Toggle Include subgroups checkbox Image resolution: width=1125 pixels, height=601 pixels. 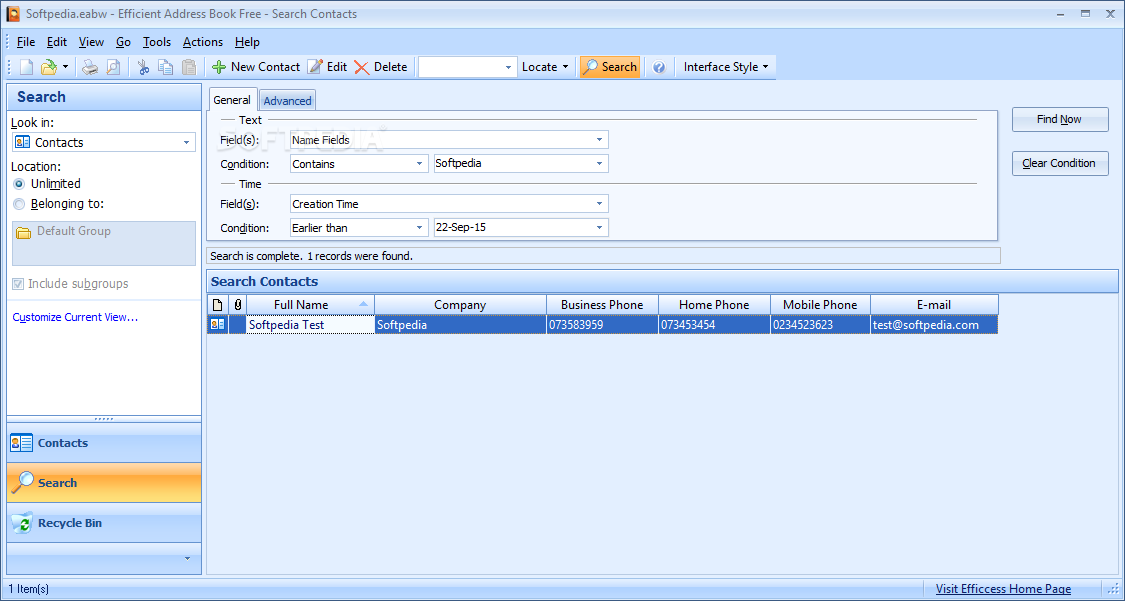coord(19,284)
